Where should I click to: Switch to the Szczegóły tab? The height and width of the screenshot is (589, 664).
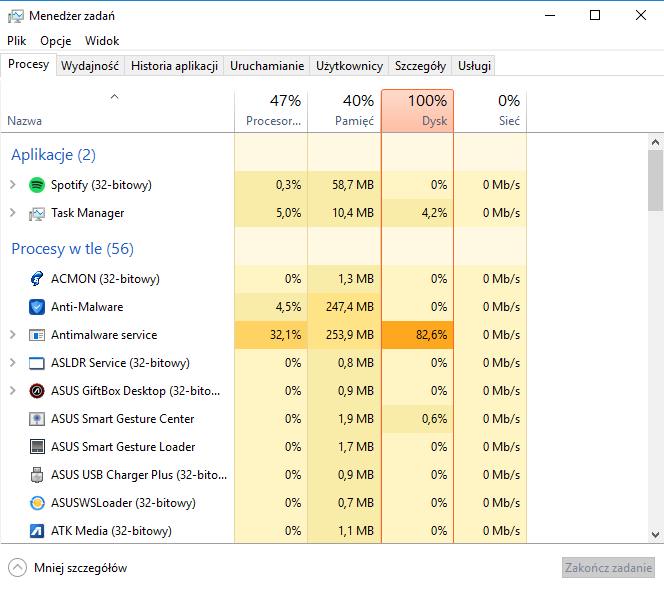[x=420, y=66]
